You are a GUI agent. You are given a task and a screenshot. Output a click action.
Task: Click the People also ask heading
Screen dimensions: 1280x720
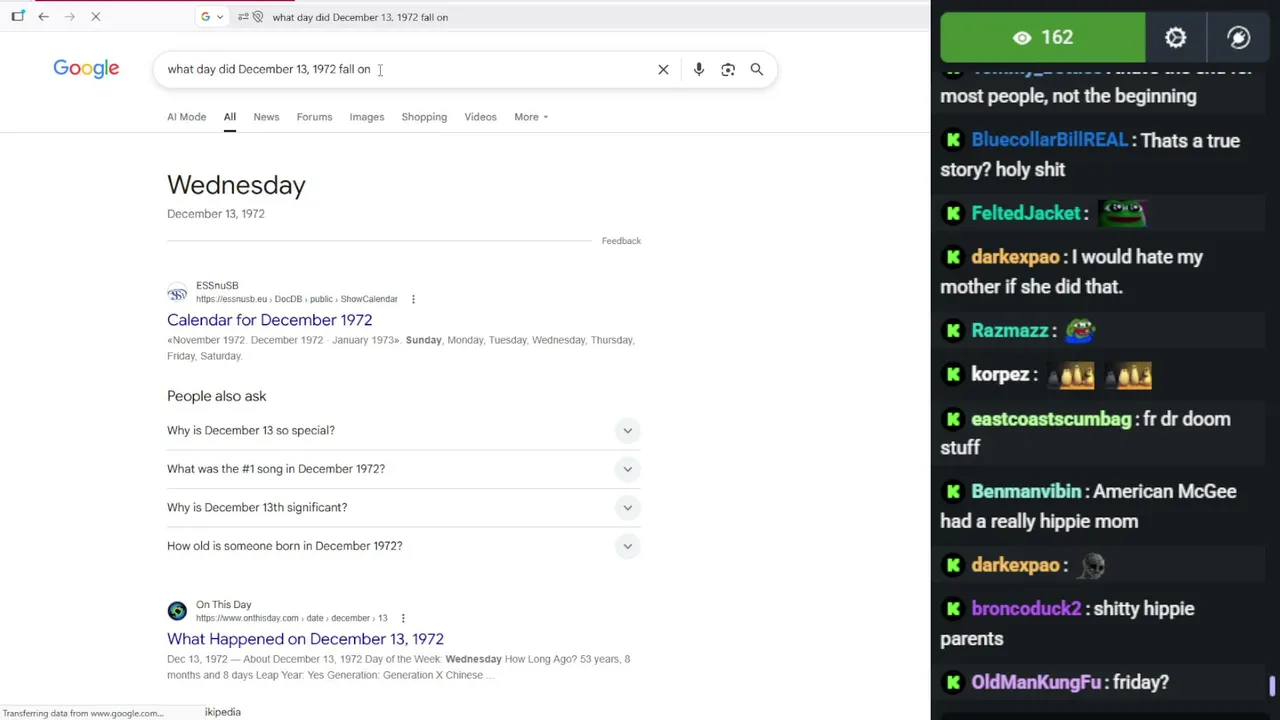[216, 396]
